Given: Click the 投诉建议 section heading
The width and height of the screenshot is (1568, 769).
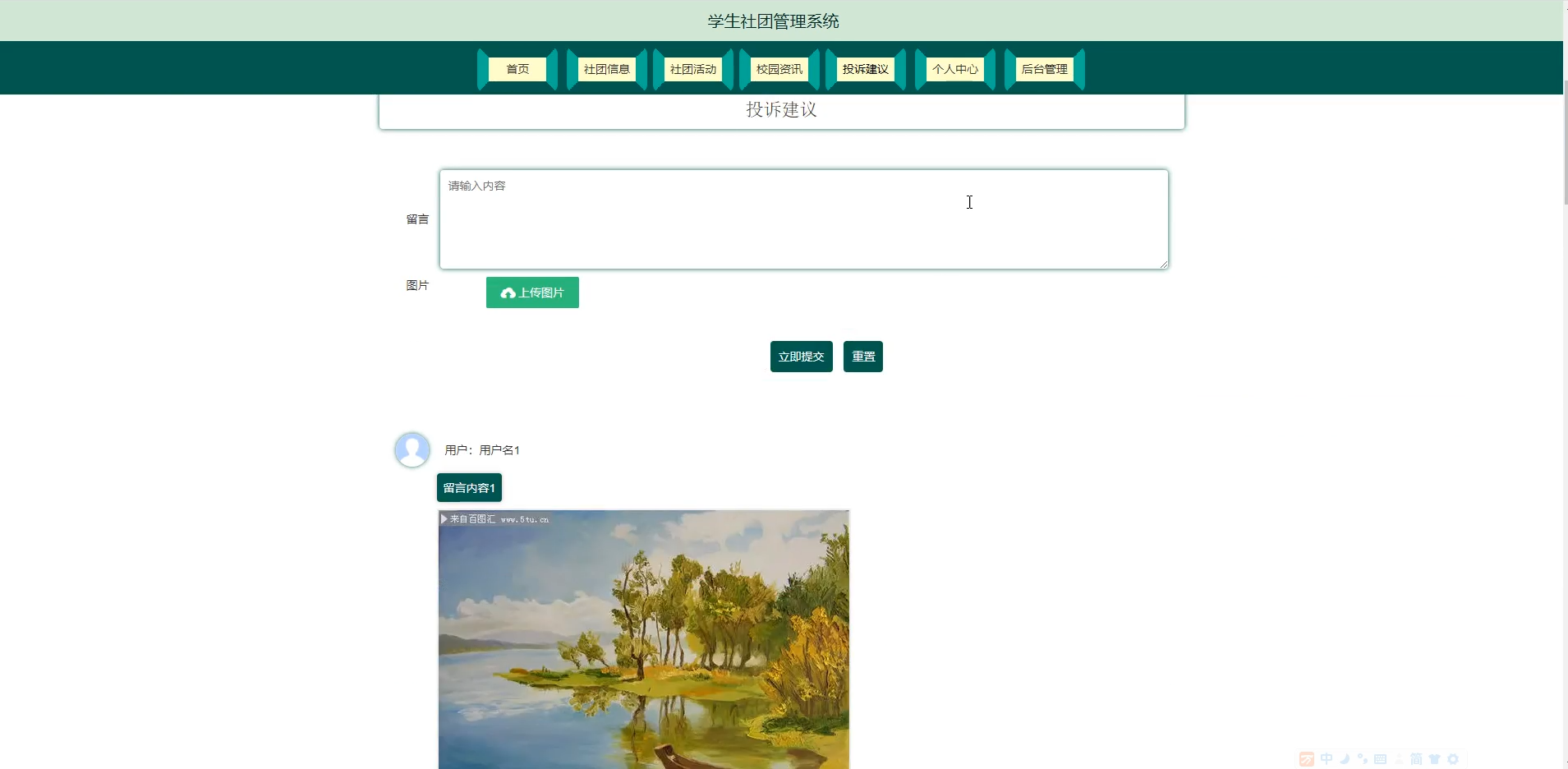Looking at the screenshot, I should point(781,110).
